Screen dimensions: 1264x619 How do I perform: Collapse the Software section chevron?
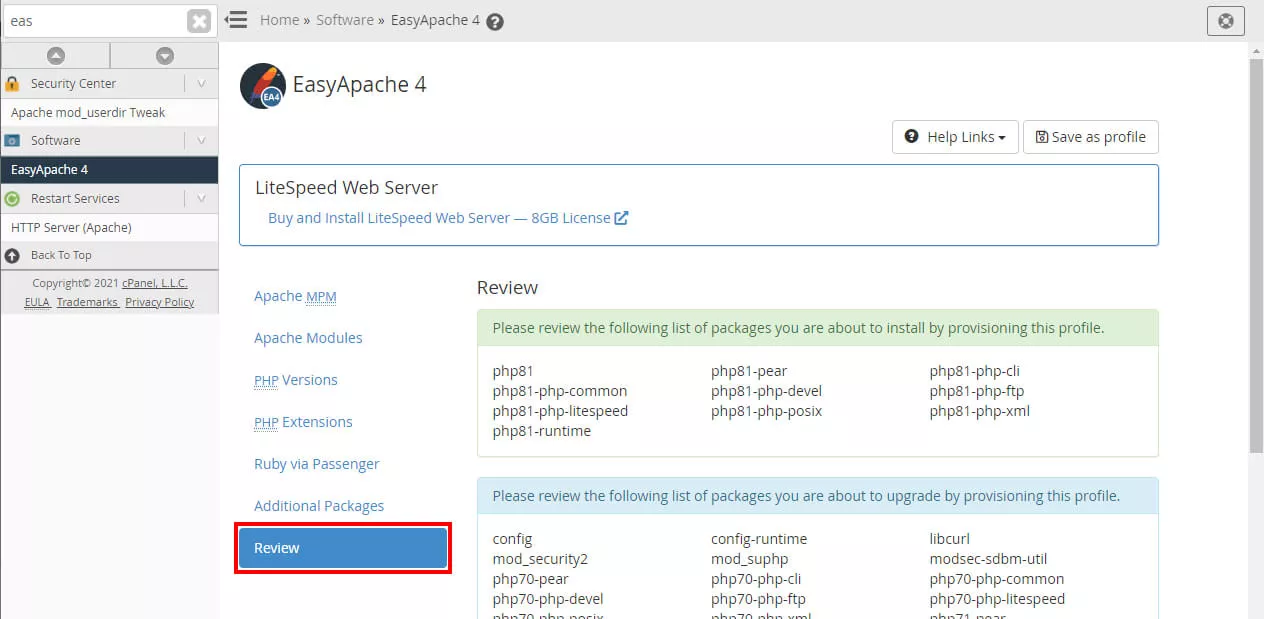tap(201, 141)
